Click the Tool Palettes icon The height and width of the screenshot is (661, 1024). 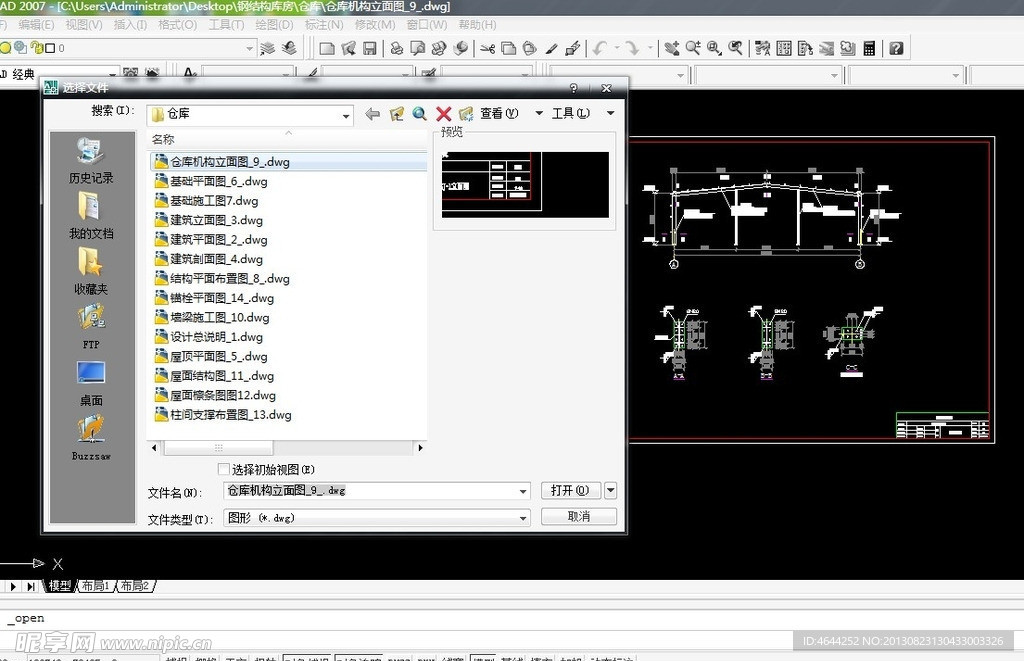click(x=805, y=48)
